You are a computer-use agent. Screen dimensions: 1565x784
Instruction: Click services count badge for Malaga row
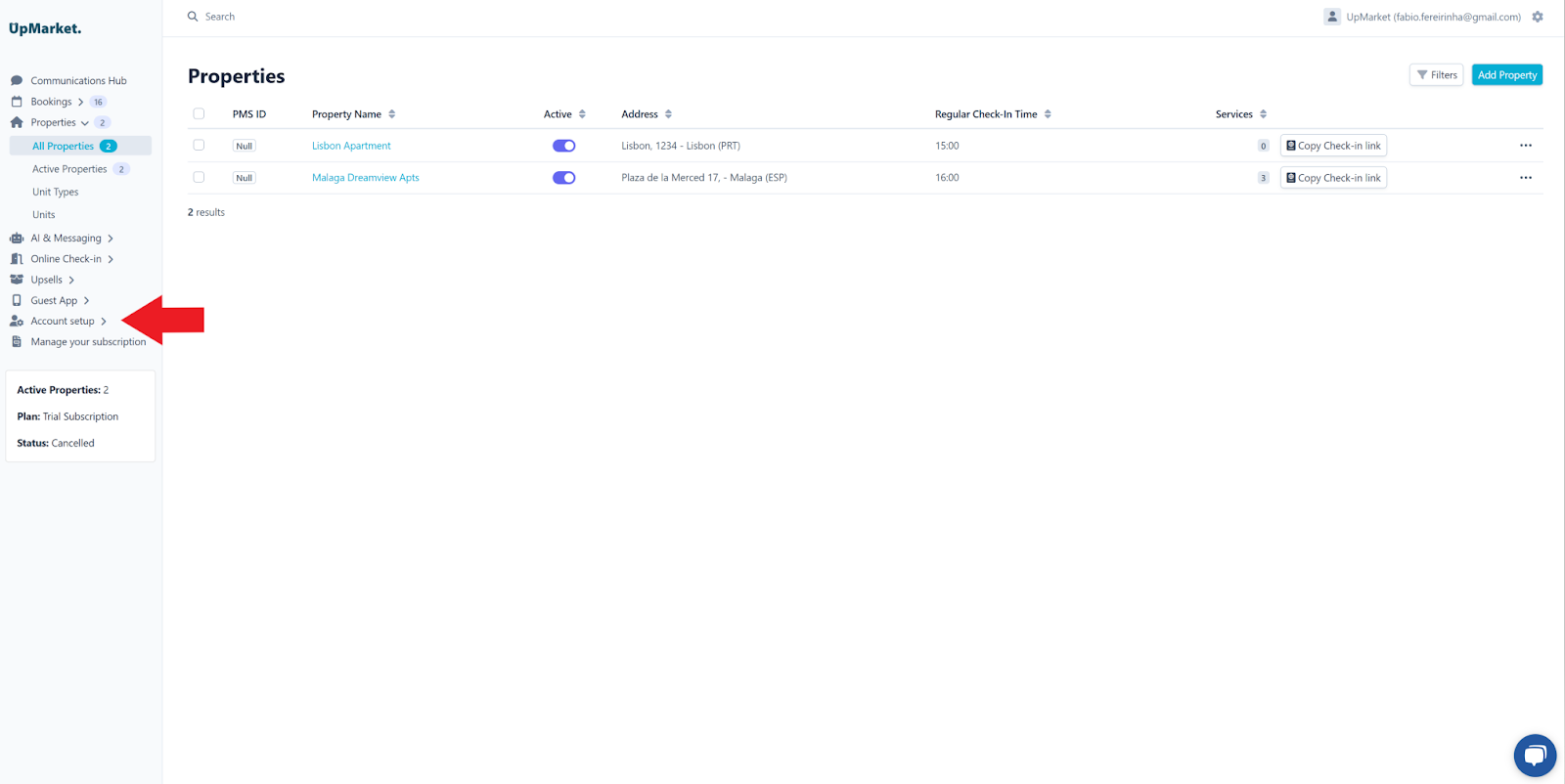click(1263, 178)
